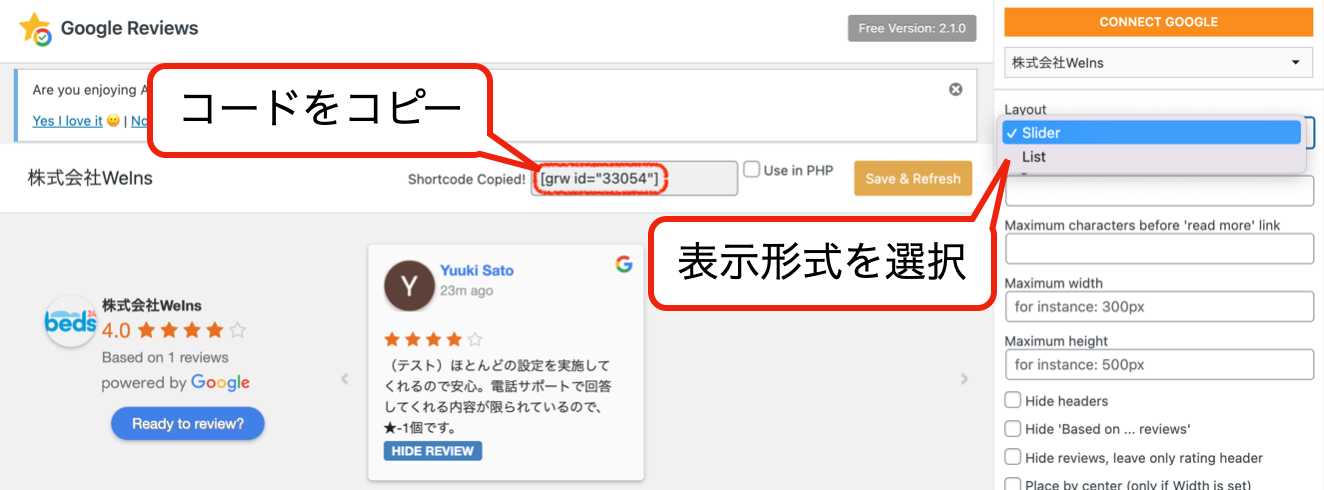
Task: Click the Google G icon on review card
Action: 624,264
